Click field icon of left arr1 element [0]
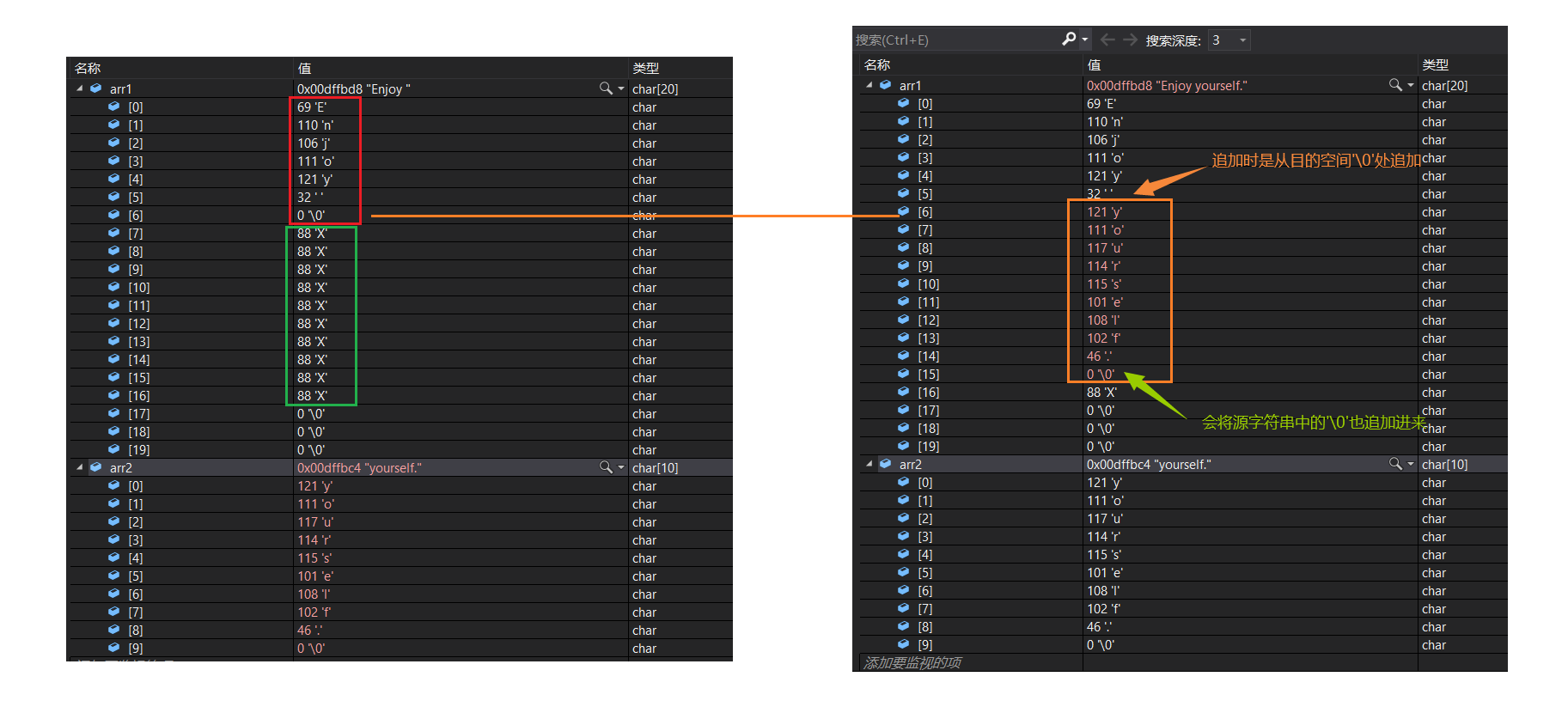The image size is (1568, 719). (x=113, y=107)
